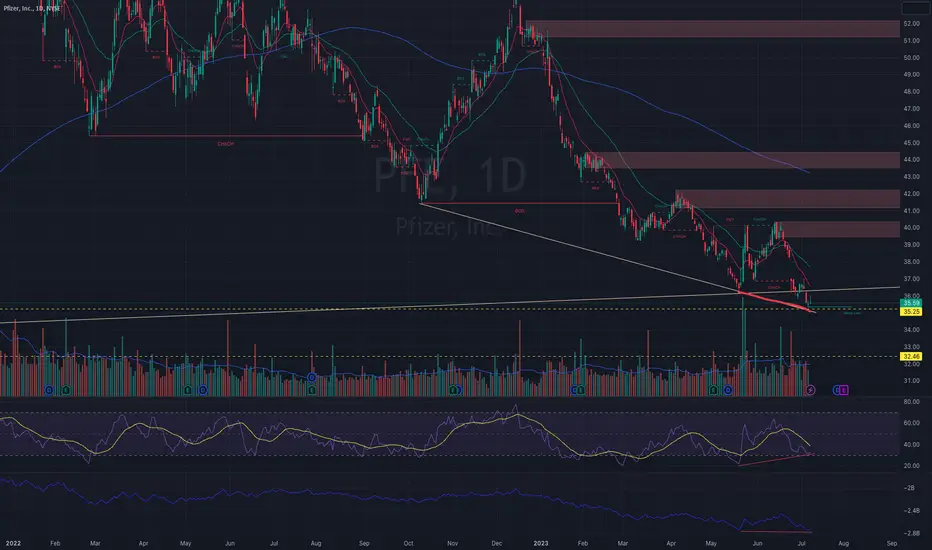Open the upcoming purple earnings marker before August 2023

(x=843, y=390)
